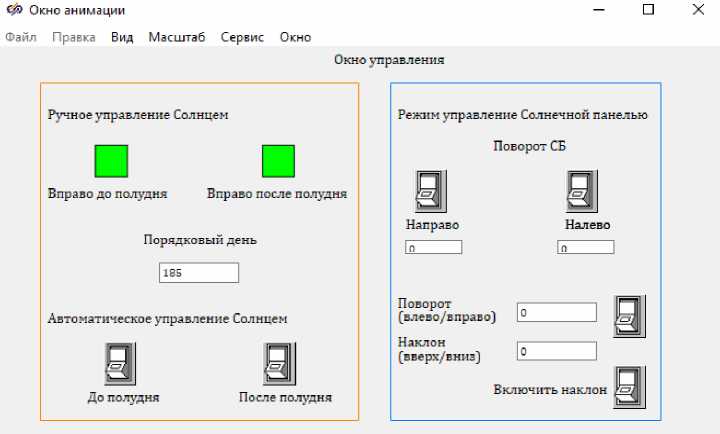
Task: Flip the 'Направо' solar panel rotation switch
Action: click(x=430, y=191)
